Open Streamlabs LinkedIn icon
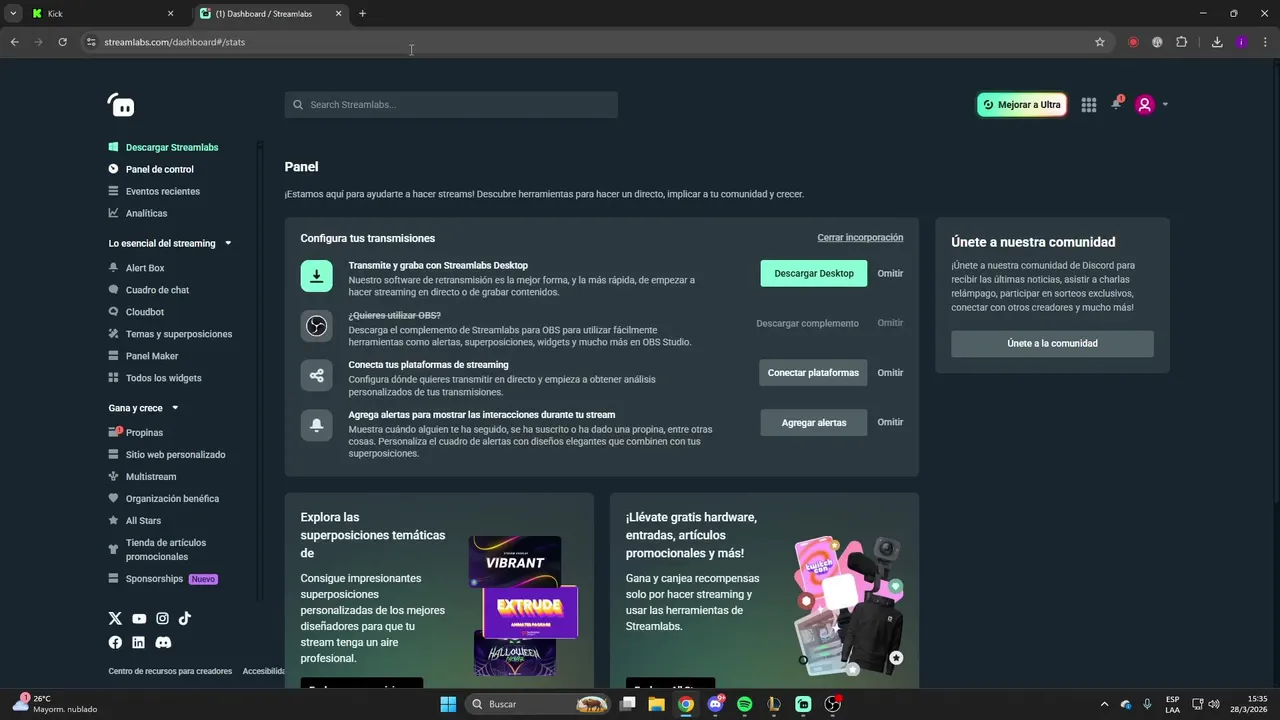Image resolution: width=1280 pixels, height=720 pixels. [x=138, y=642]
